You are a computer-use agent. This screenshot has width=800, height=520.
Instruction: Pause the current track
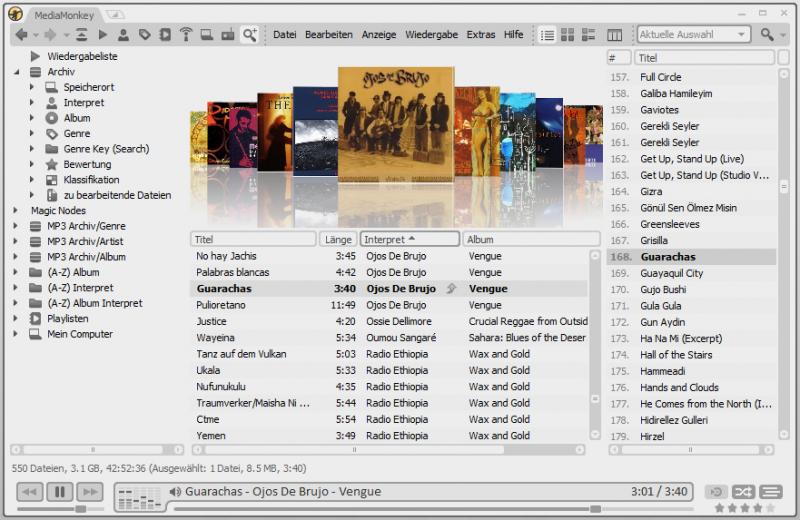(60, 491)
